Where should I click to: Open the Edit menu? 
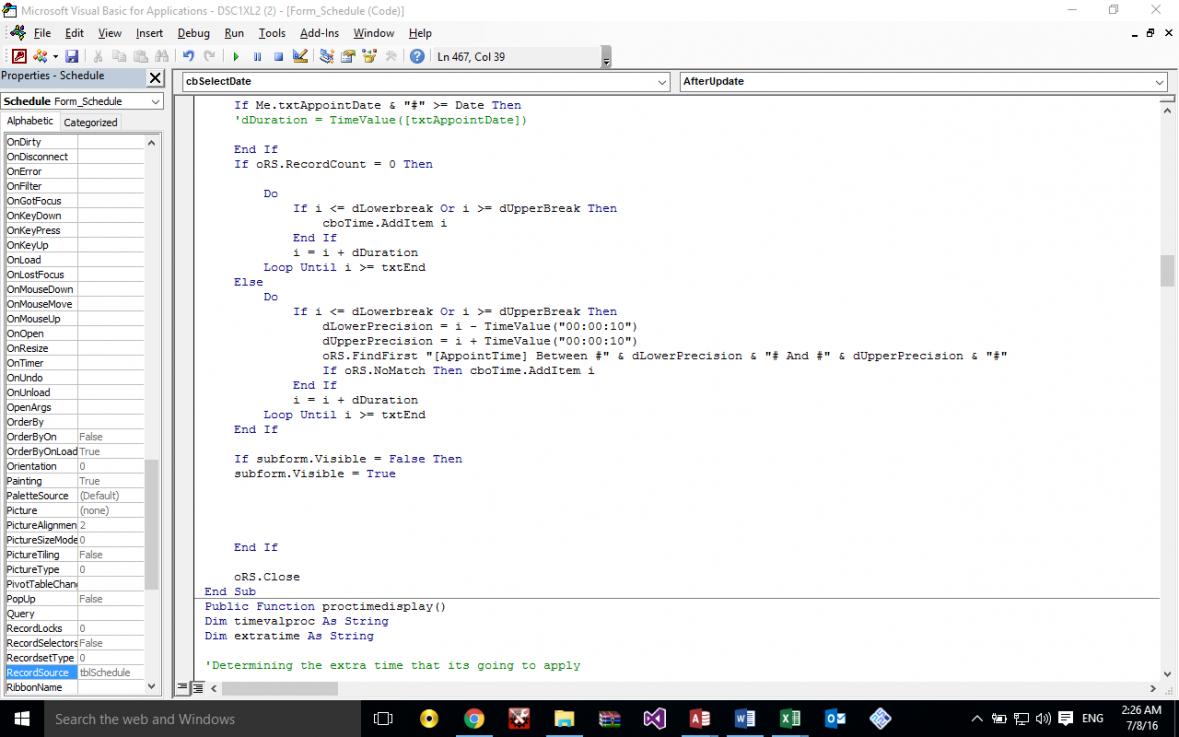pyautogui.click(x=74, y=33)
